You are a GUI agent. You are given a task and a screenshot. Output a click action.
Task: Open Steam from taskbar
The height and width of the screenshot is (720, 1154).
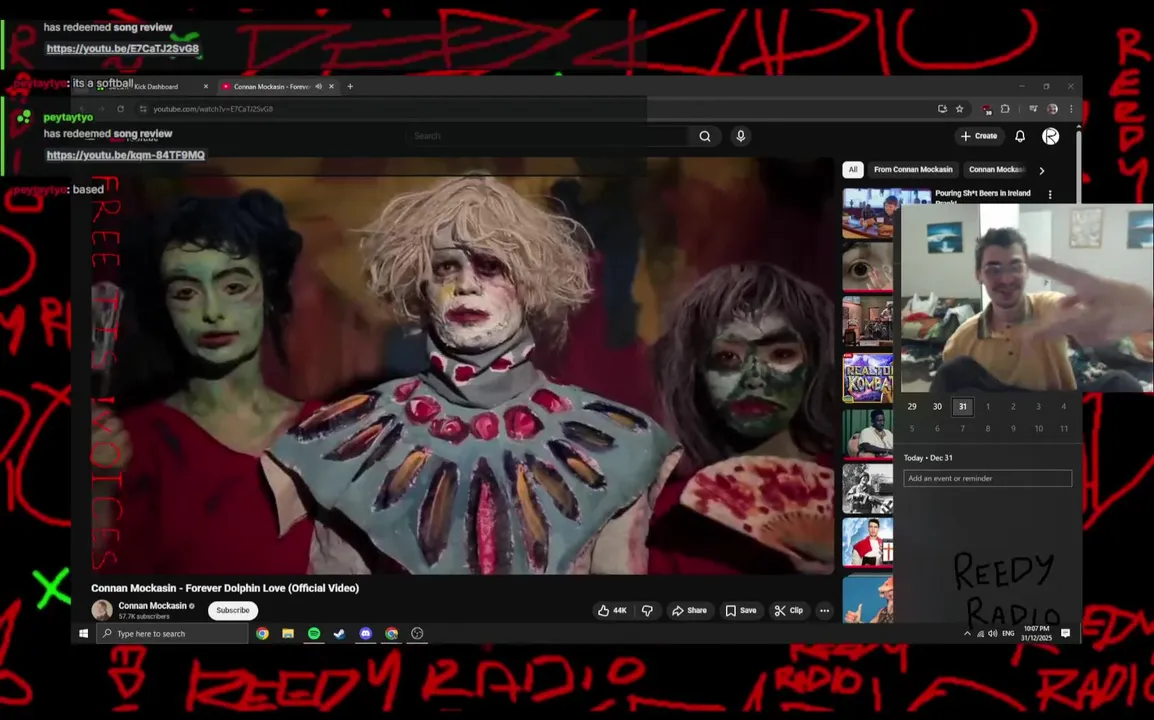pyautogui.click(x=339, y=634)
